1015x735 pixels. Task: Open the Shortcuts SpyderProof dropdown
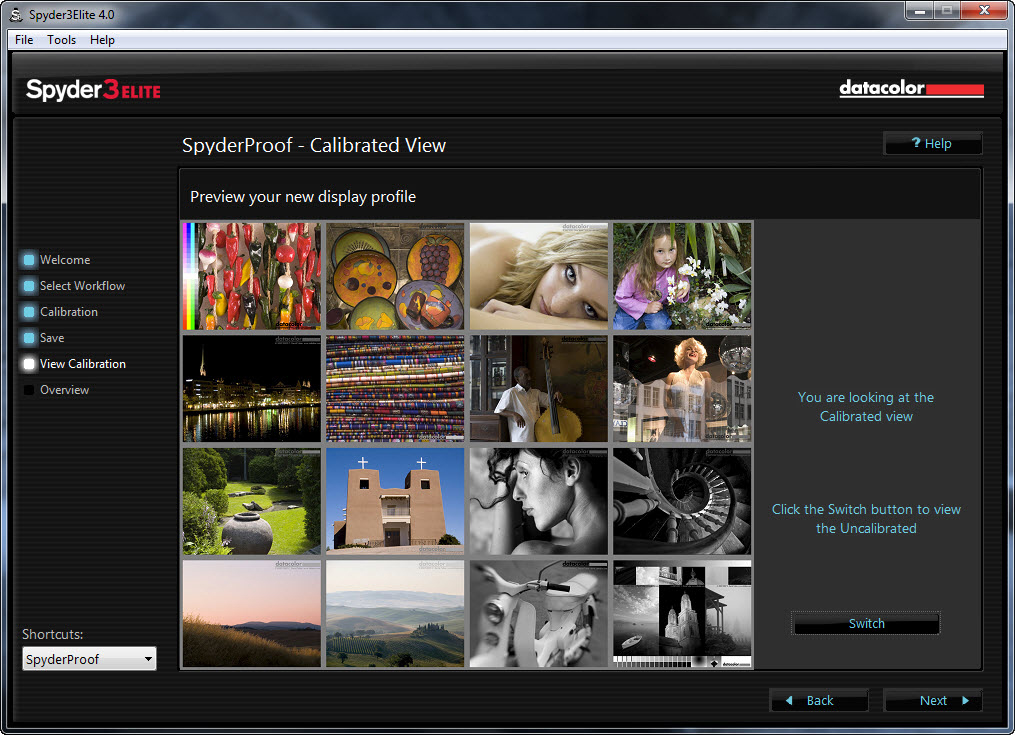coord(89,659)
